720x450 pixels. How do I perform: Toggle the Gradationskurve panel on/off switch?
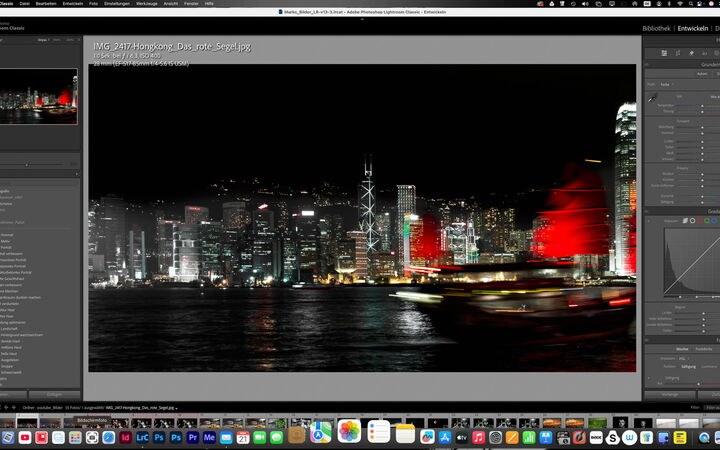click(x=647, y=211)
